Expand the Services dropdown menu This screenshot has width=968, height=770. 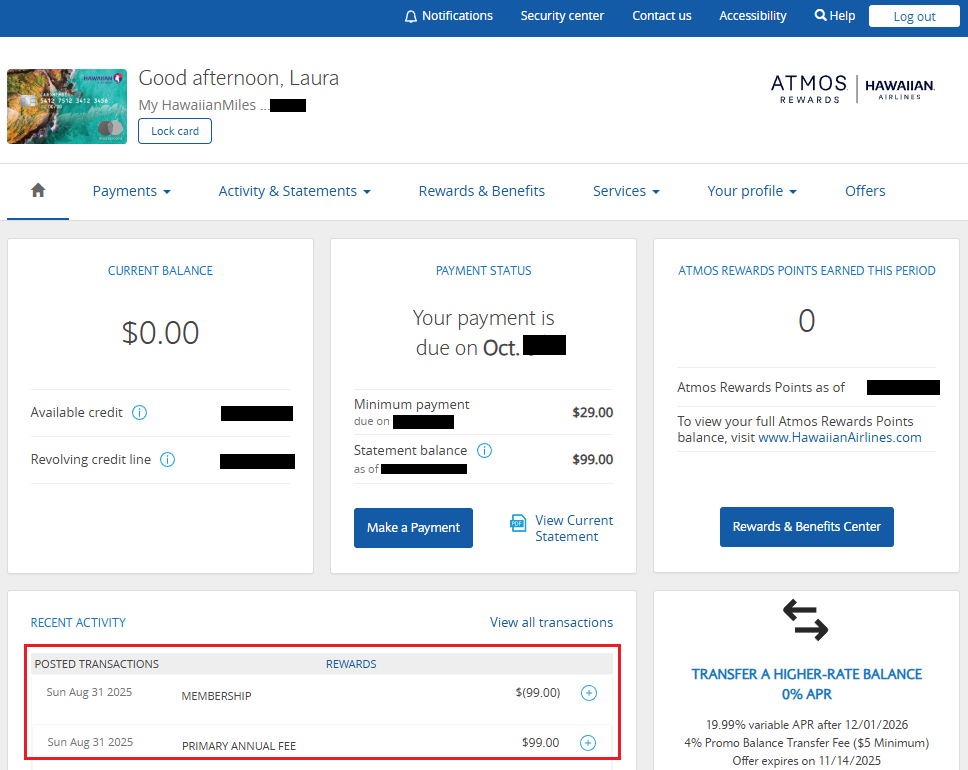coord(626,191)
